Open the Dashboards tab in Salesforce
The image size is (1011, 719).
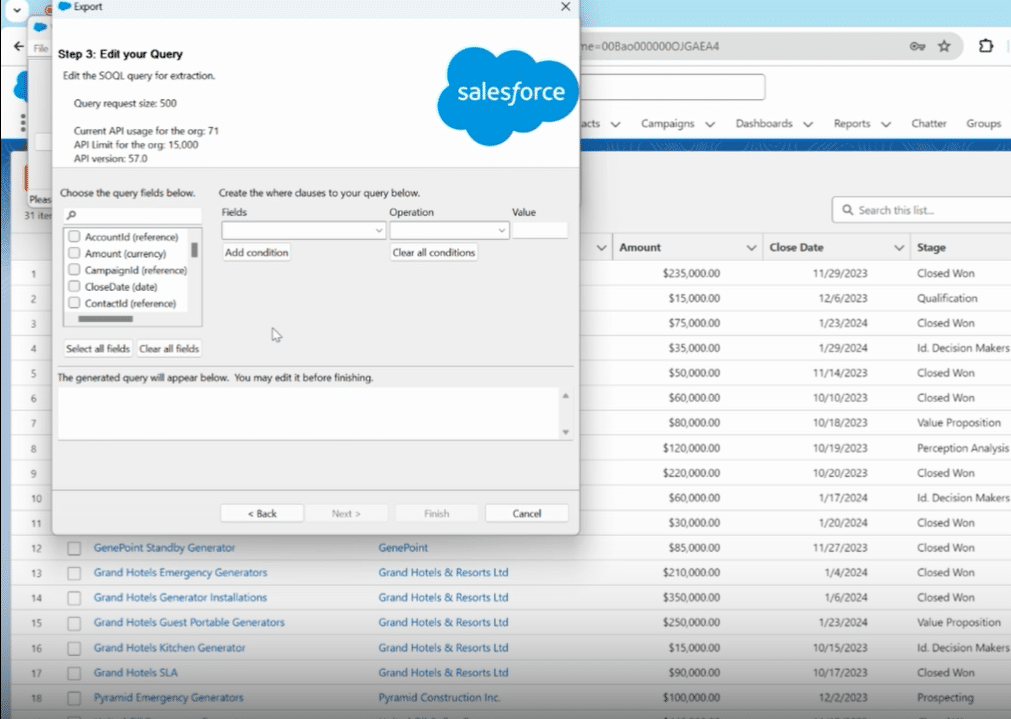point(764,124)
